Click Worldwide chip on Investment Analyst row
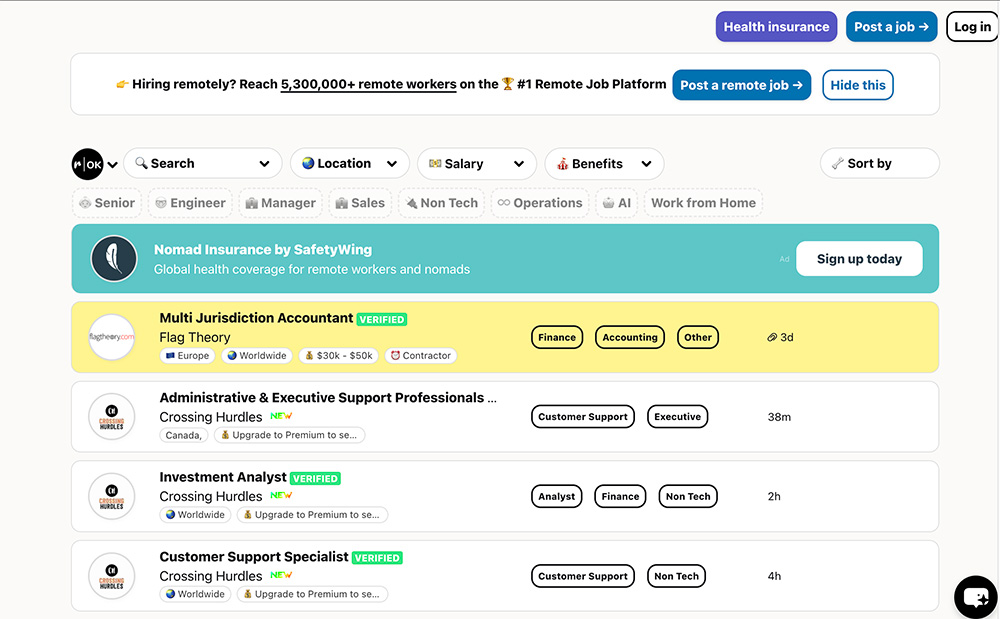 (195, 514)
